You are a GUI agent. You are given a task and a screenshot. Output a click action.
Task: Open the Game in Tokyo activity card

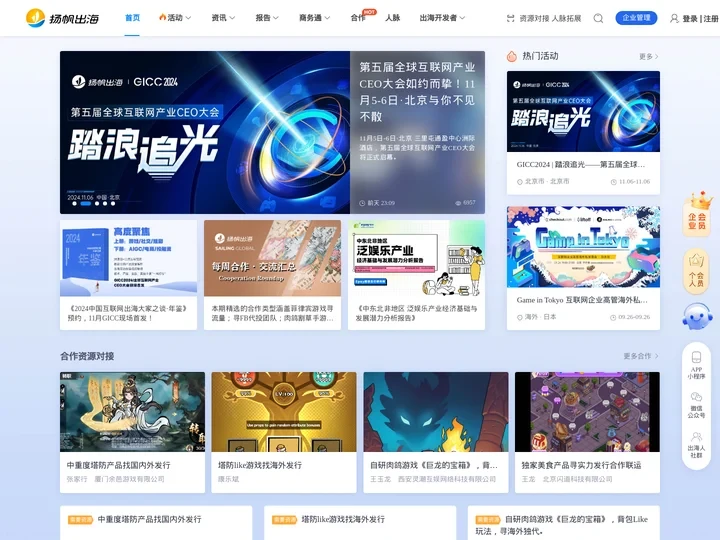(583, 268)
